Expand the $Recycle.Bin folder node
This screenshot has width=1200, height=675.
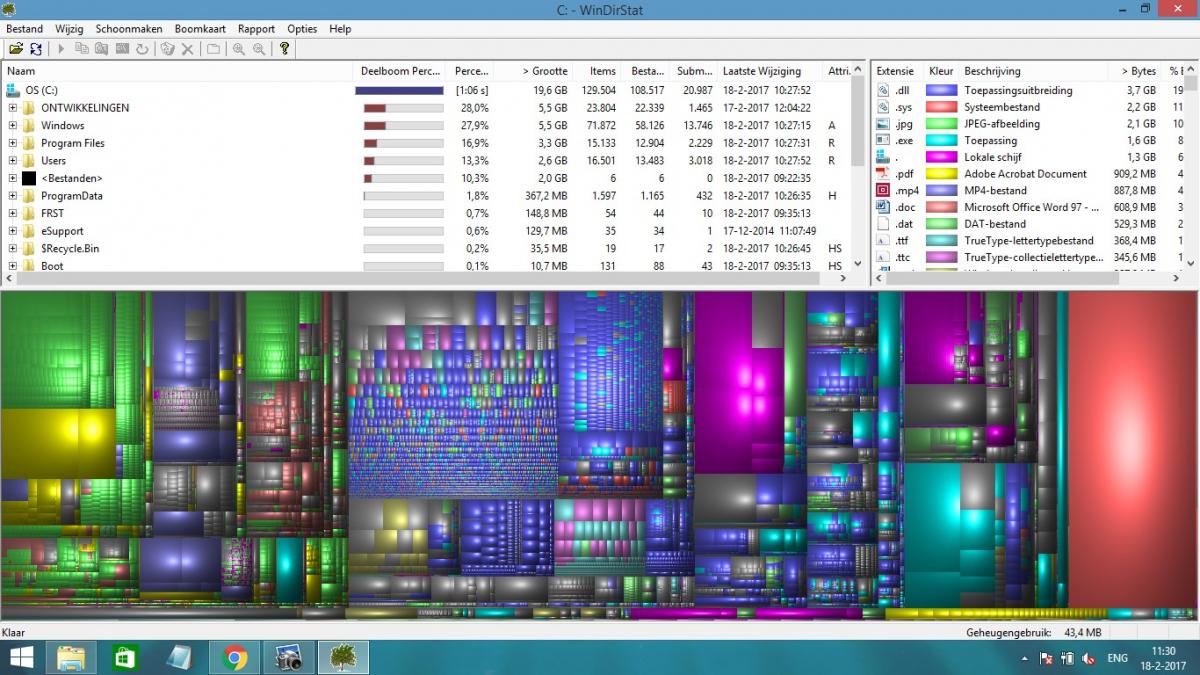point(13,248)
